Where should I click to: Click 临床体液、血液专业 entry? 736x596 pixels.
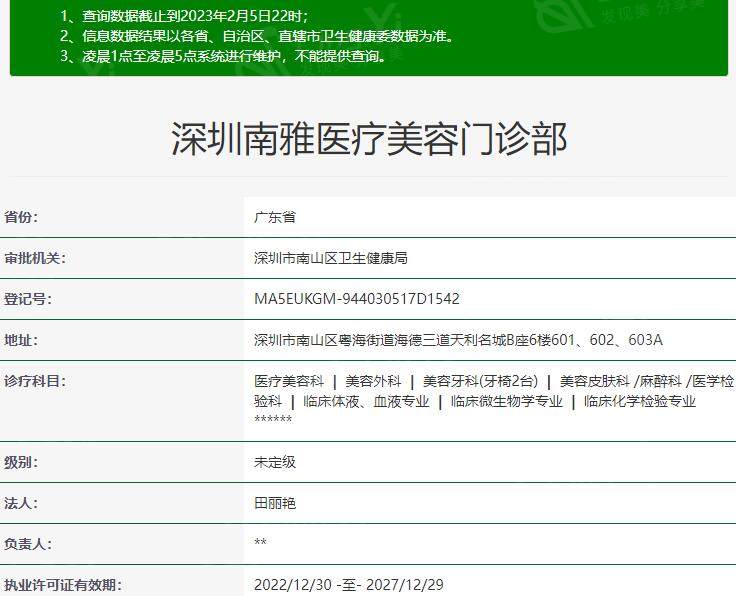click(367, 402)
